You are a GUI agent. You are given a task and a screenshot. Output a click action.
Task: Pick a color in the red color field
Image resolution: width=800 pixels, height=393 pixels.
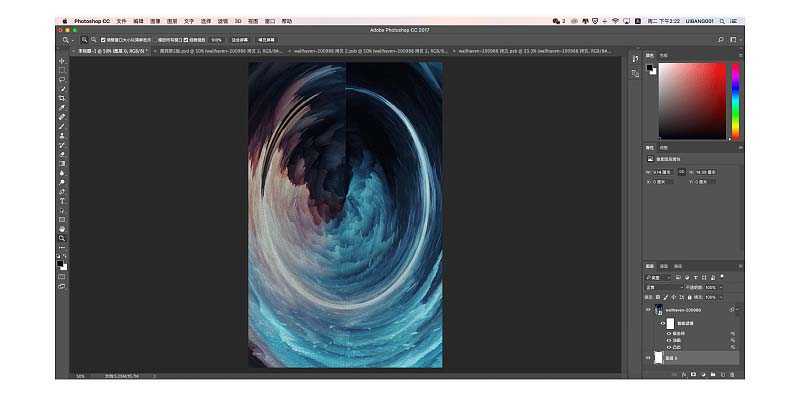[692, 101]
